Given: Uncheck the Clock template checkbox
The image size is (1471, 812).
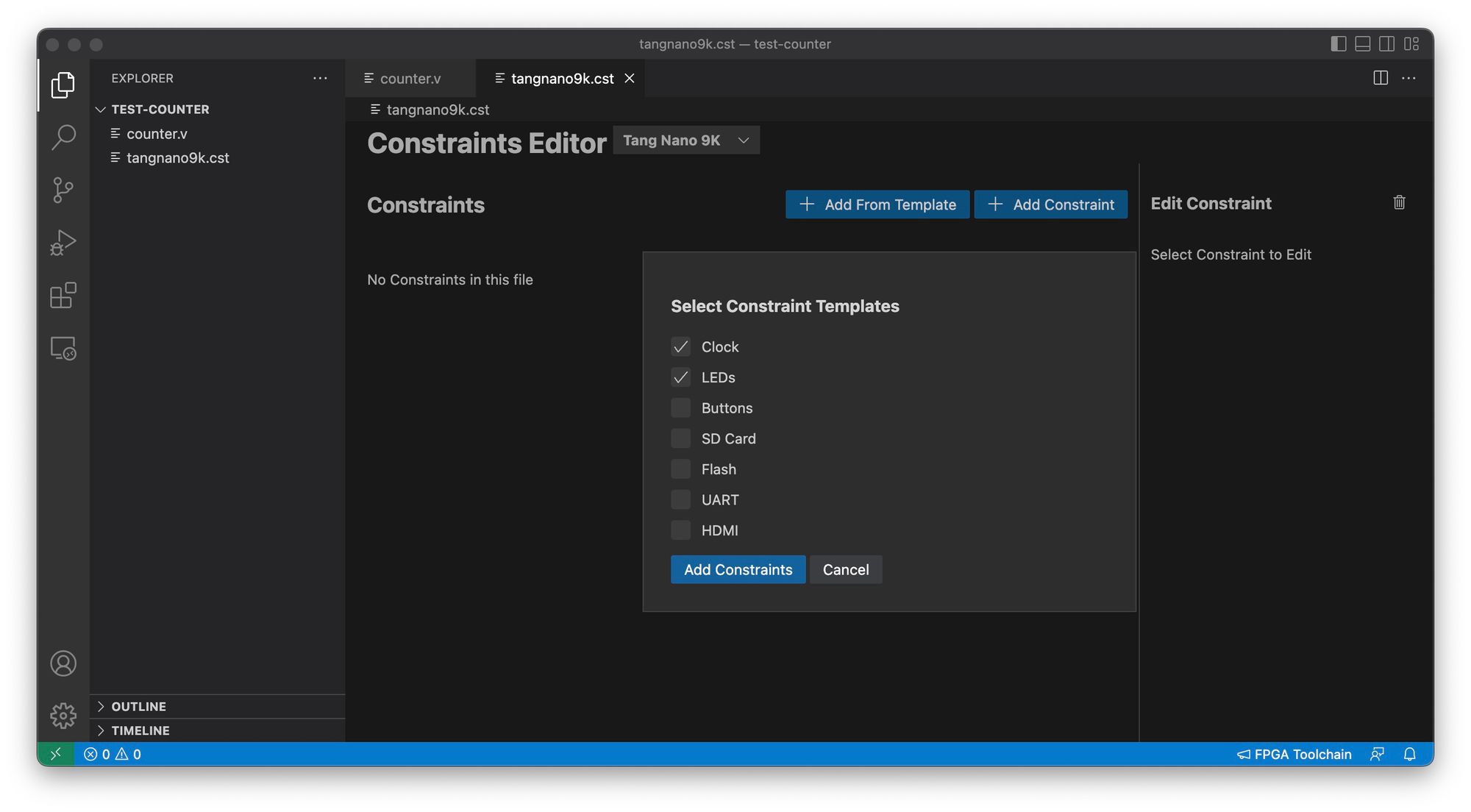Looking at the screenshot, I should [681, 346].
